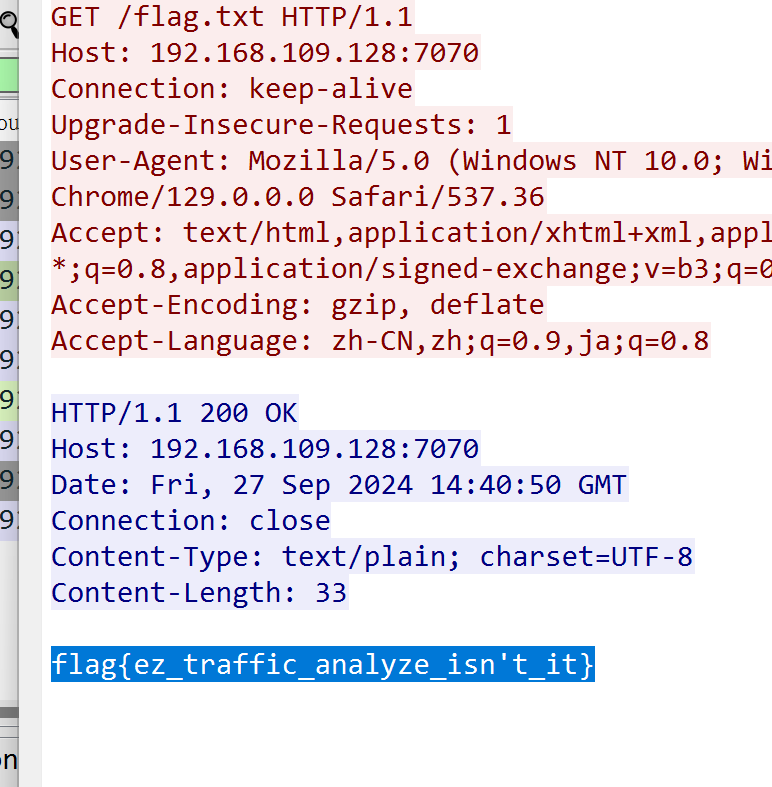
Task: Click the Connection: close header line
Action: click(x=191, y=520)
